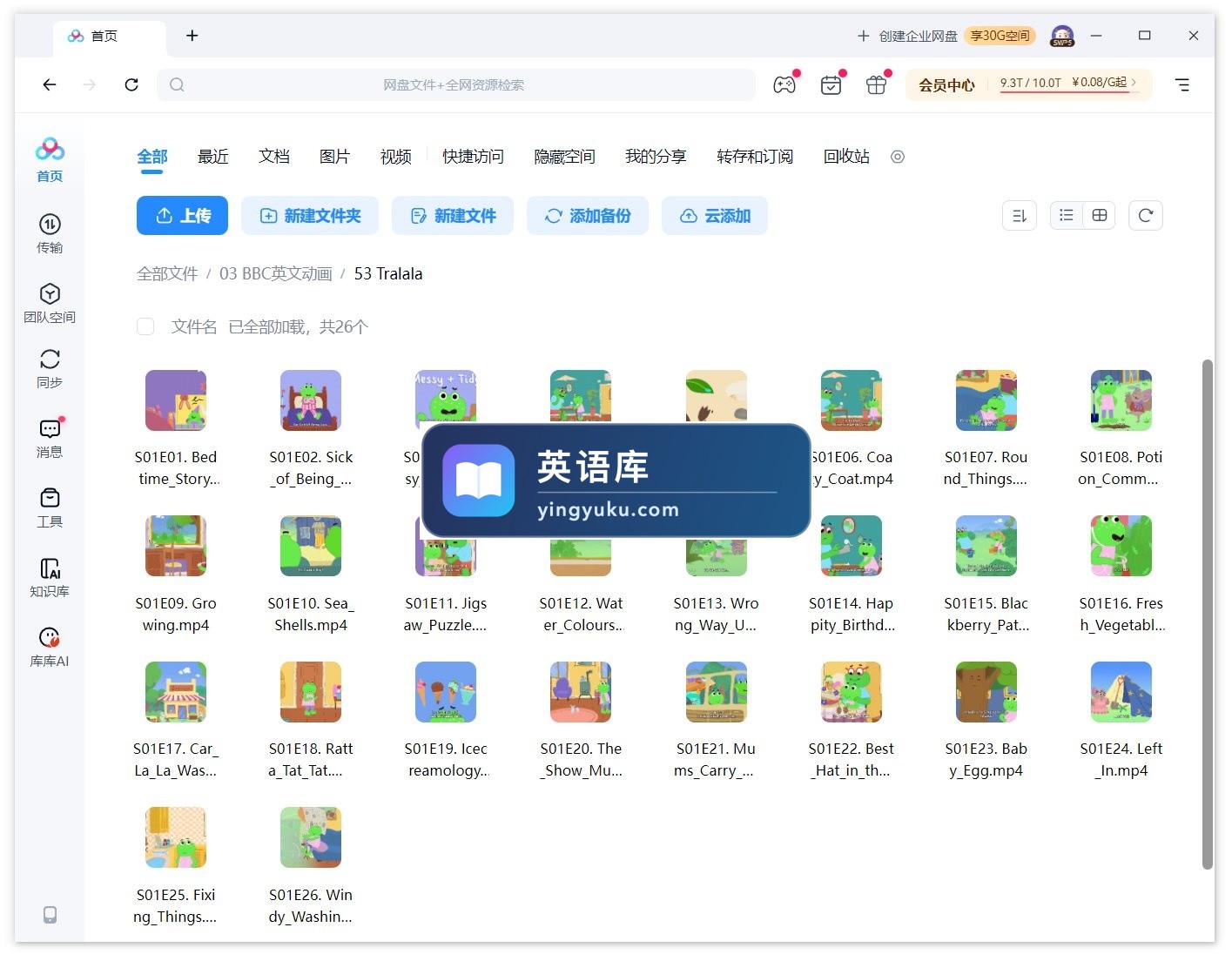Image resolution: width=1232 pixels, height=961 pixels.
Task: Click the 添加备份 button
Action: point(588,215)
